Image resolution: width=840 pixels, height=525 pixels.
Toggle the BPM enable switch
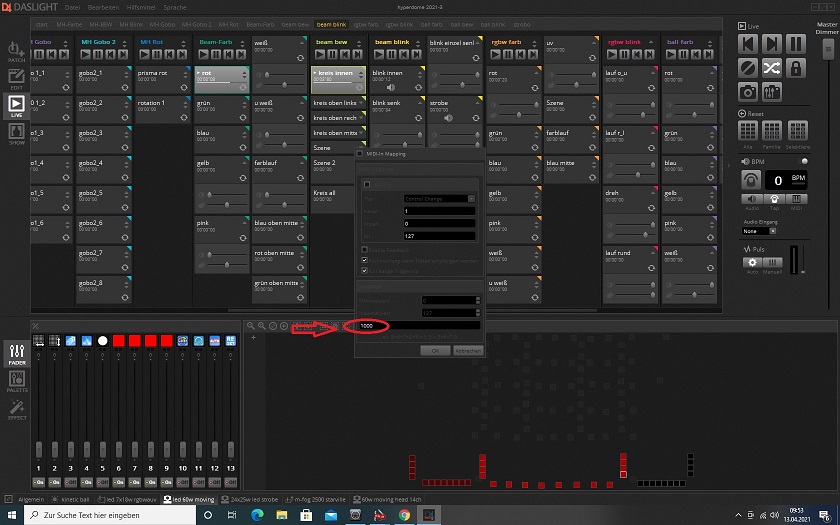804,161
